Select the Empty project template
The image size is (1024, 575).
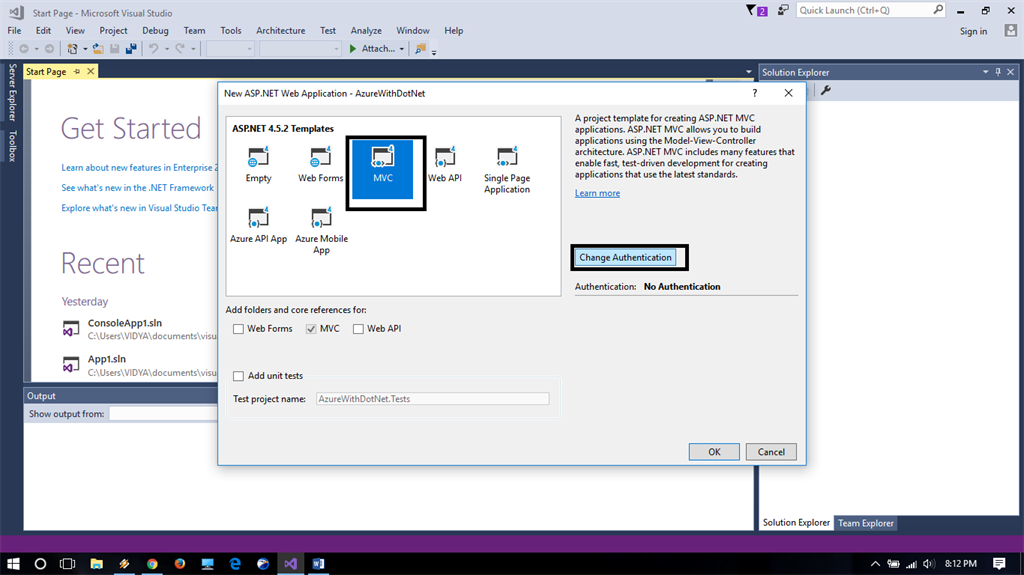coord(258,165)
